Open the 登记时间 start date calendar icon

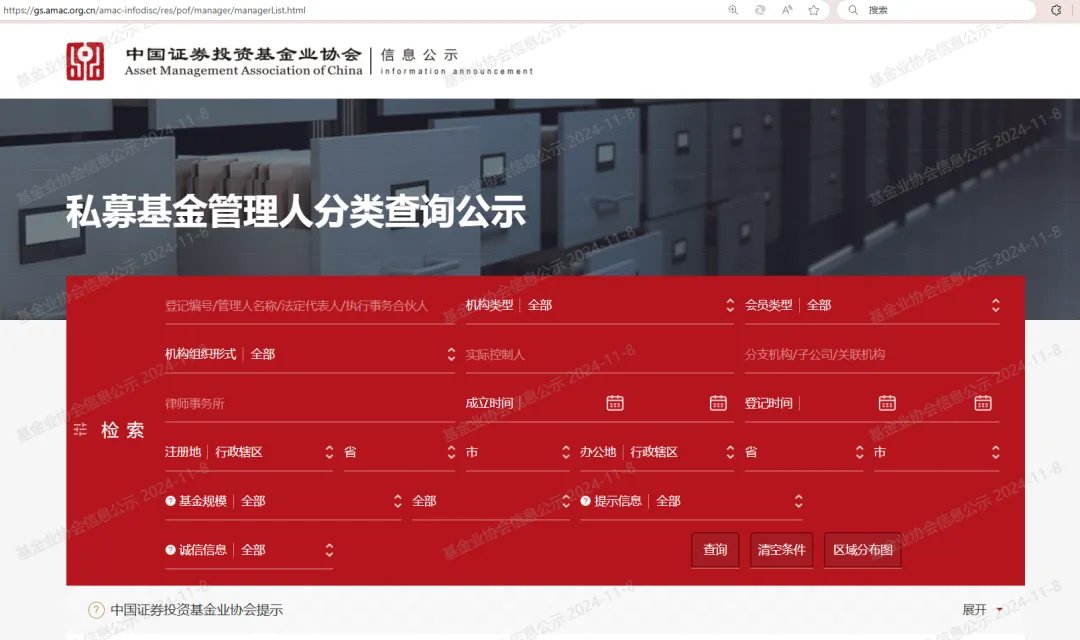[x=887, y=403]
